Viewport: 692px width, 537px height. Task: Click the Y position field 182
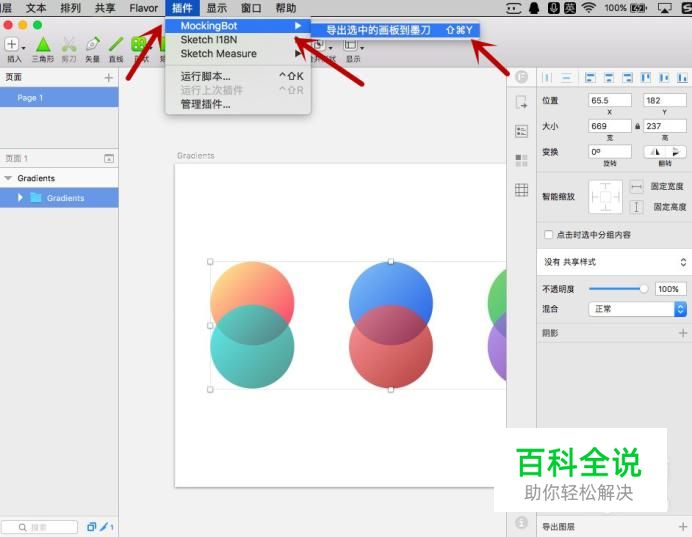[665, 101]
